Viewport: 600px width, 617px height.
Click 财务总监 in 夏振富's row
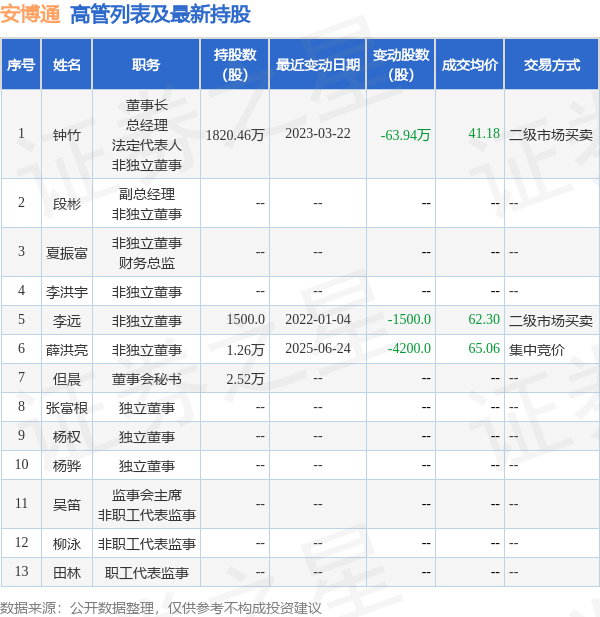click(146, 262)
